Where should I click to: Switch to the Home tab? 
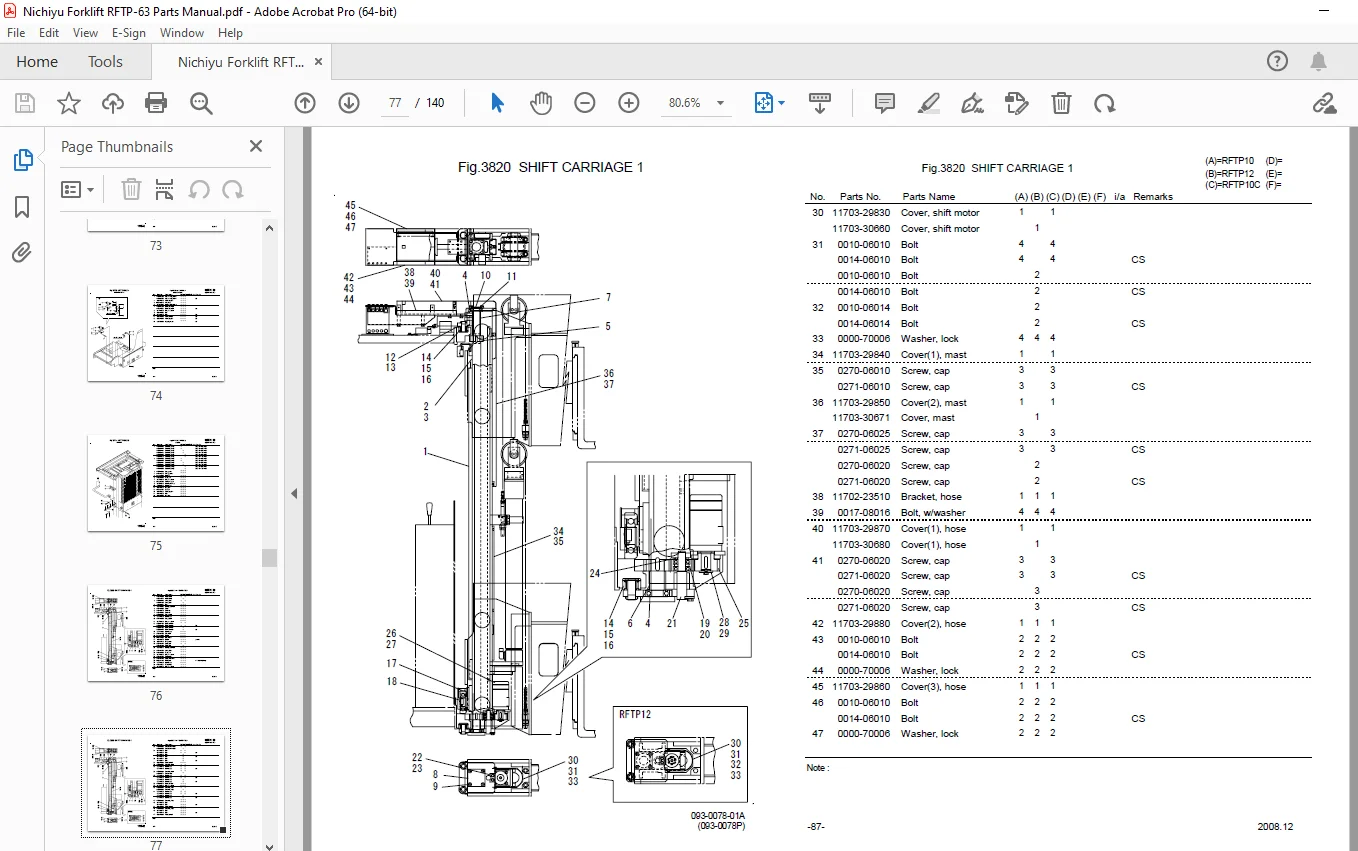37,62
